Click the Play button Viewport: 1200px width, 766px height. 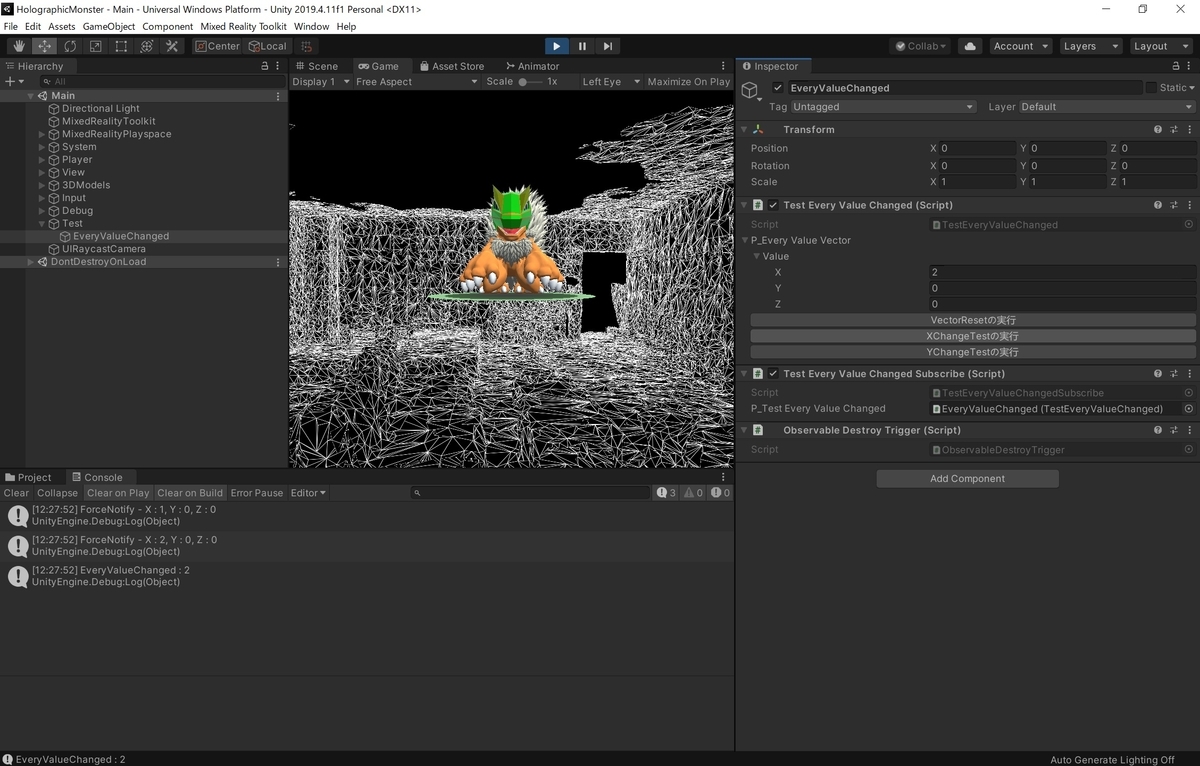(557, 46)
